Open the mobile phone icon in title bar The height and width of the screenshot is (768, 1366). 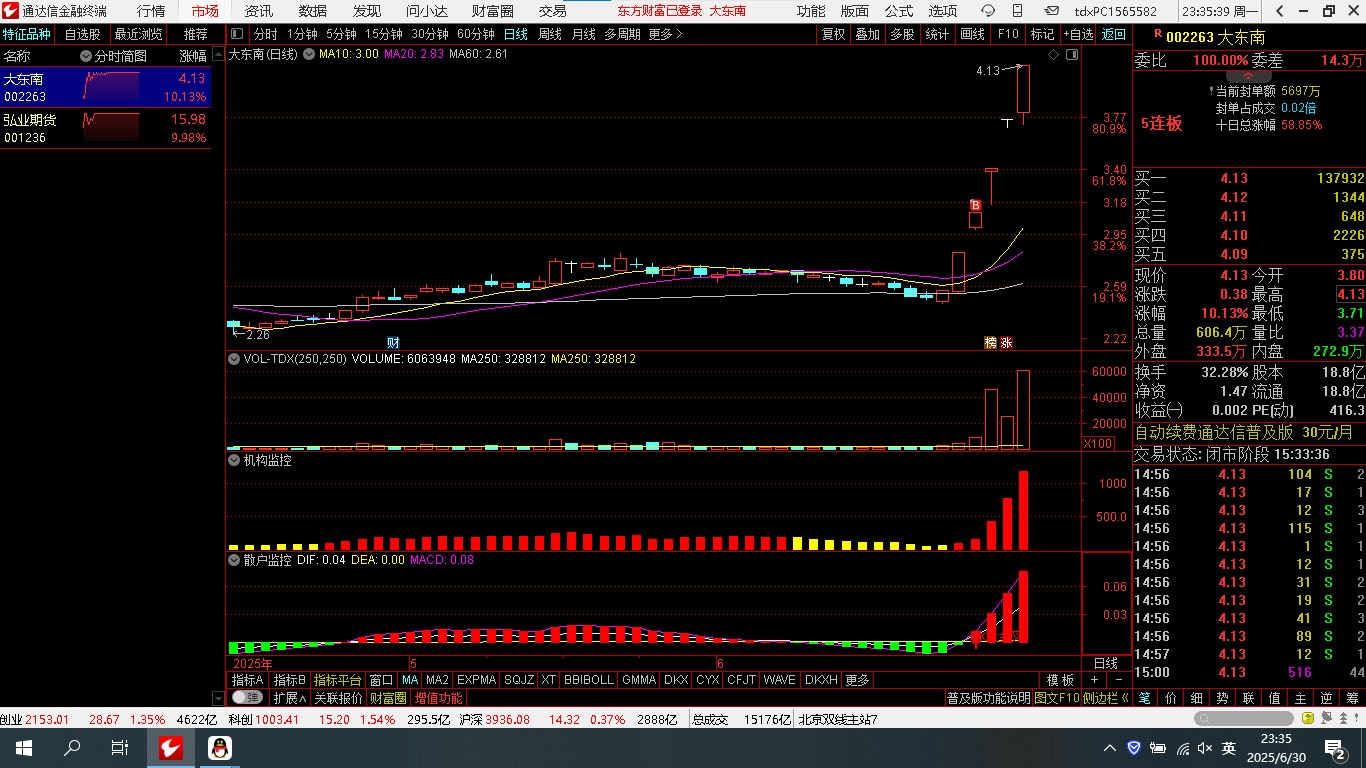[1019, 11]
